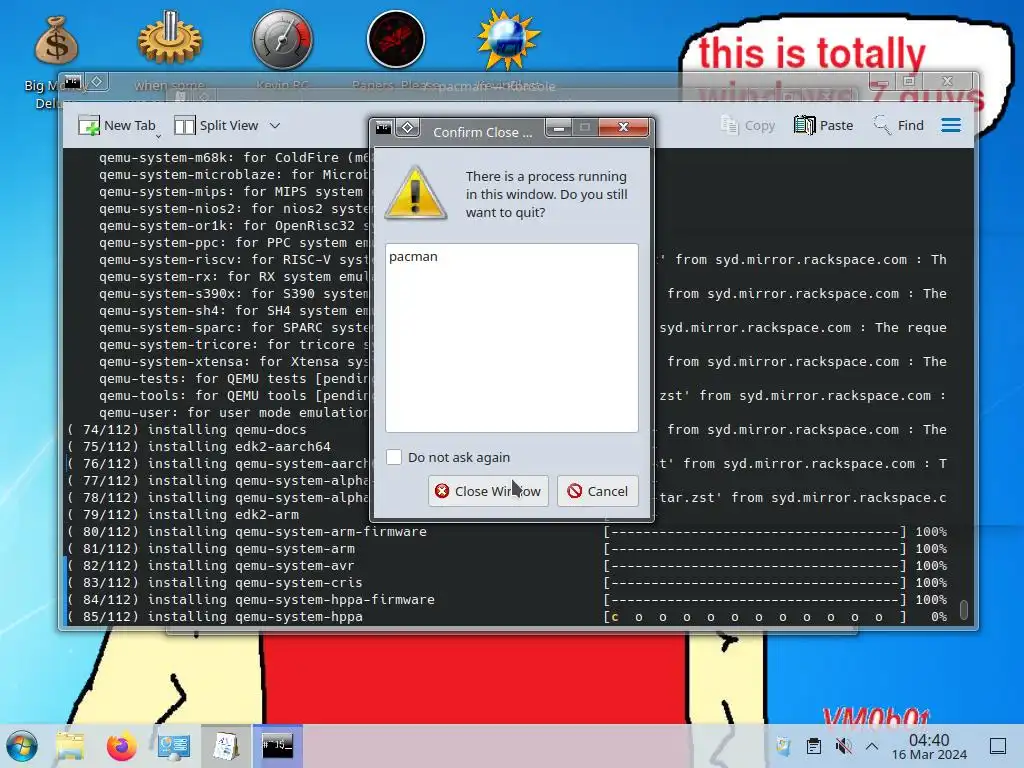Click the 'installing qemu-system-arm' terminal line
The image size is (1024, 768).
251,549
